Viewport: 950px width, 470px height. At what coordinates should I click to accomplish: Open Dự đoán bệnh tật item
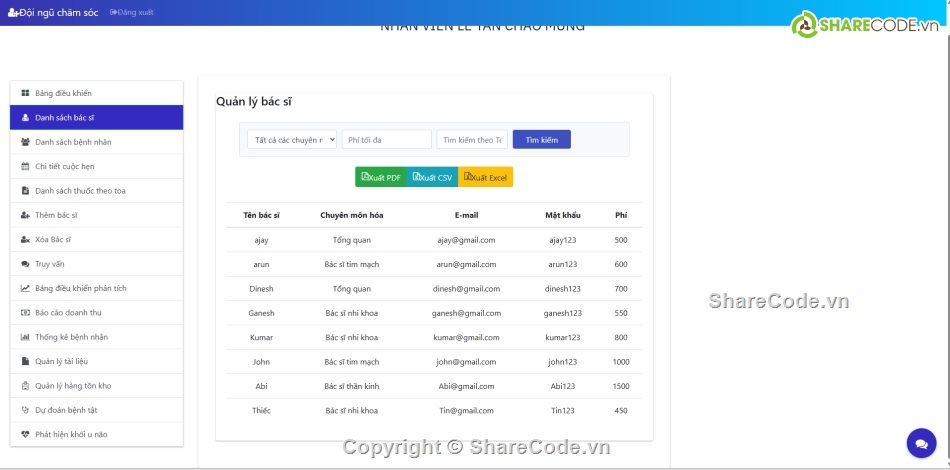96,410
